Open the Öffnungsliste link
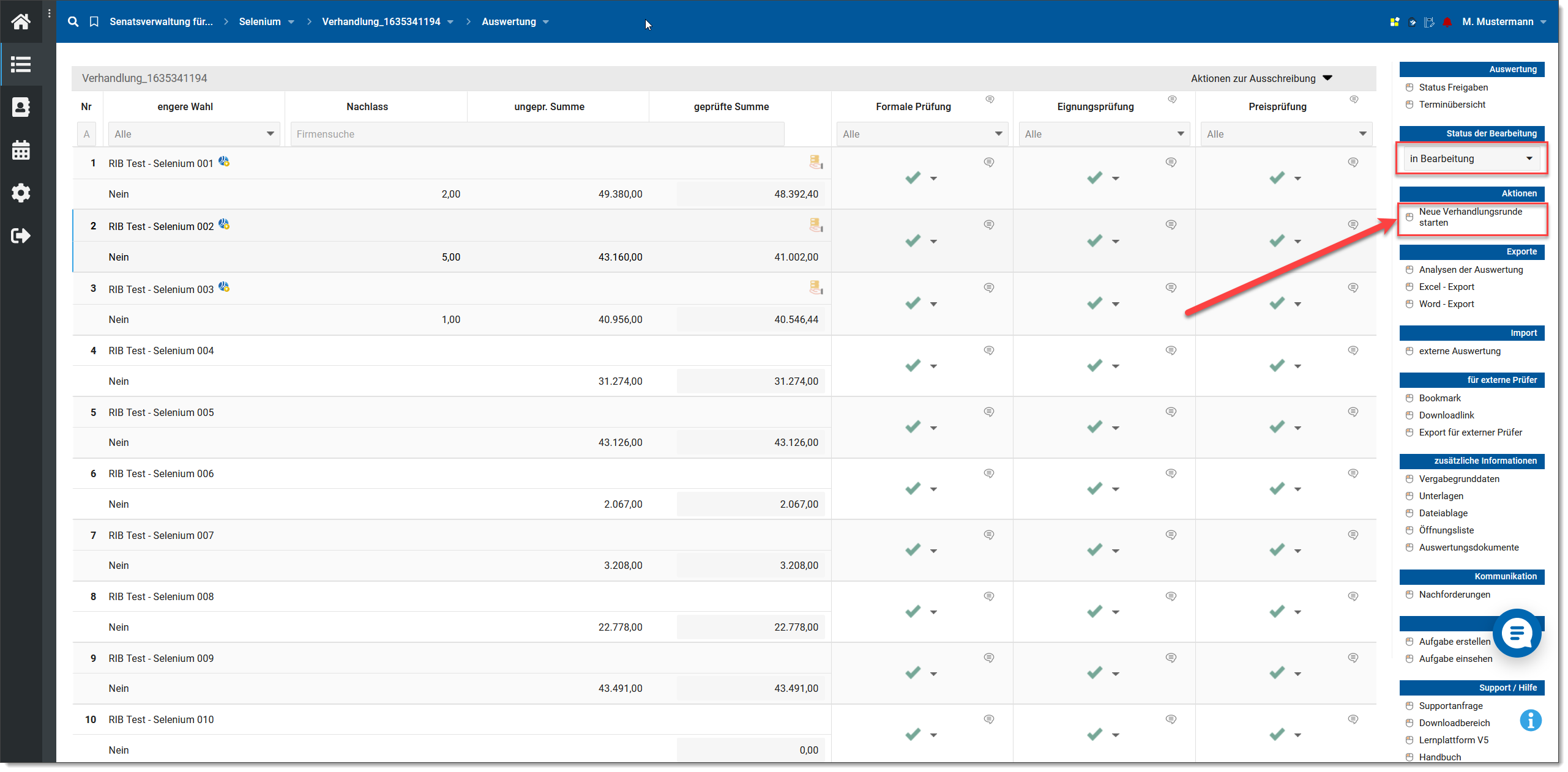1568x772 pixels. click(1447, 530)
